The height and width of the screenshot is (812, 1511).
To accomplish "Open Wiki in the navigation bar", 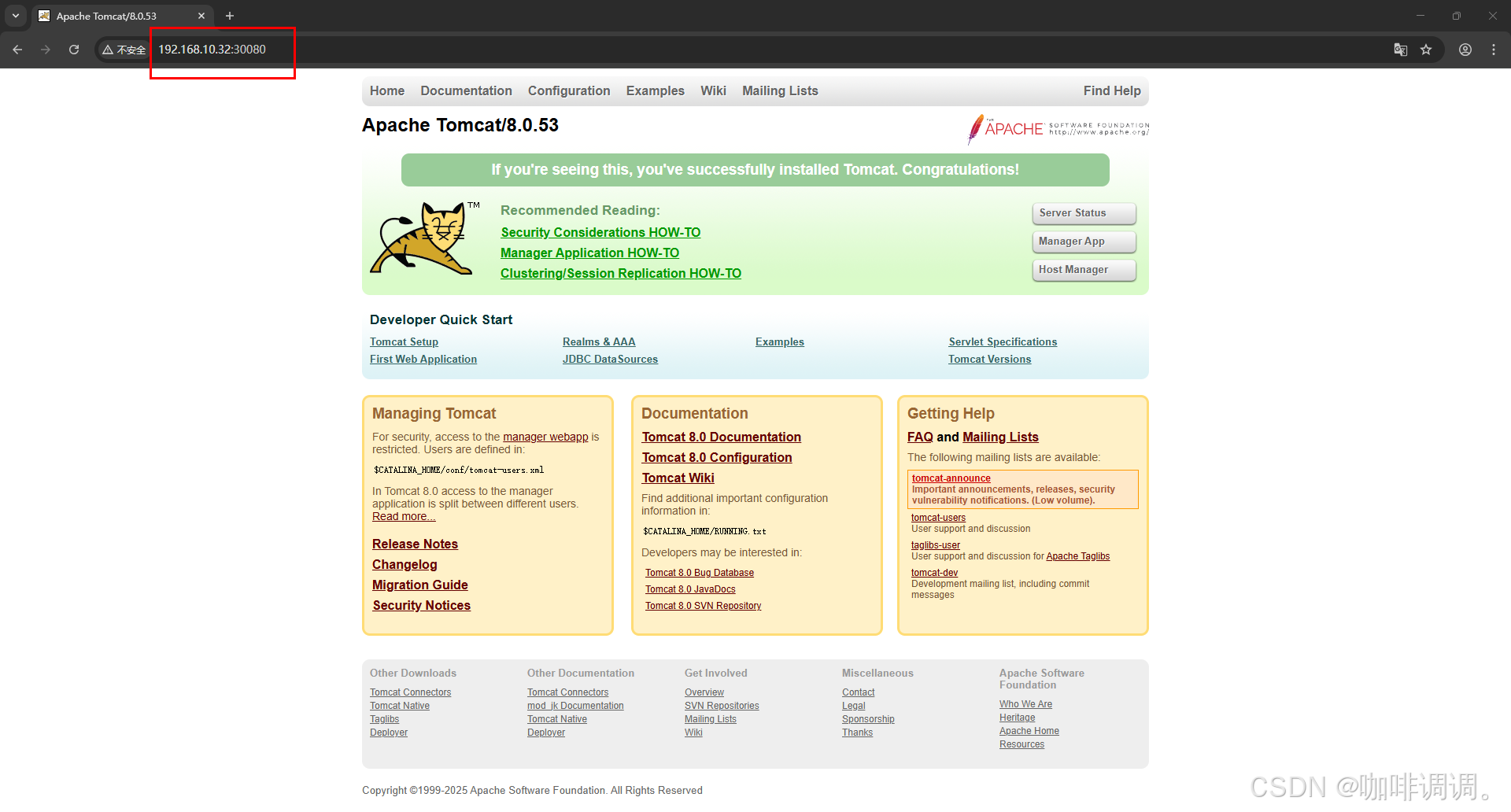I will [x=713, y=91].
